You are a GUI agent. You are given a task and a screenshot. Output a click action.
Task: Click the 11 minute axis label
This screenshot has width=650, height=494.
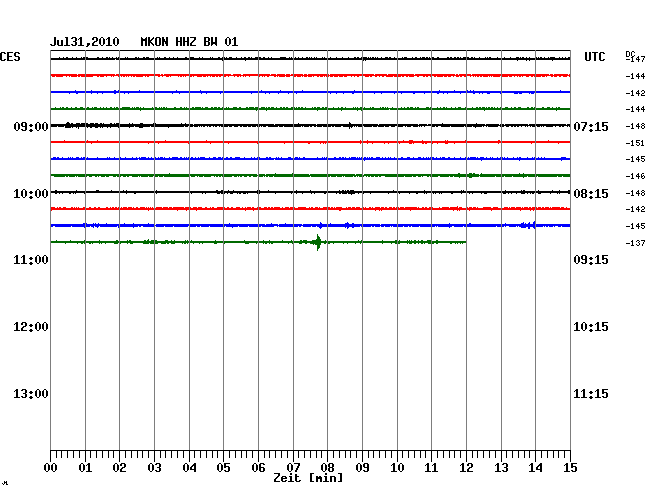point(431,468)
